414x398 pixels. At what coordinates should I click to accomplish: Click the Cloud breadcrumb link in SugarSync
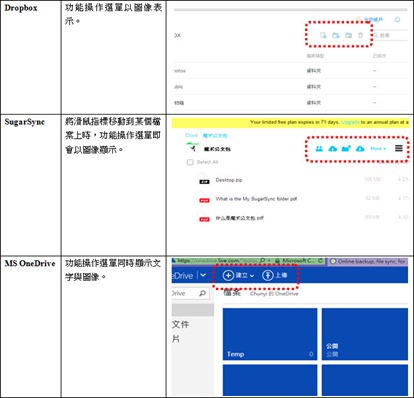click(x=191, y=135)
